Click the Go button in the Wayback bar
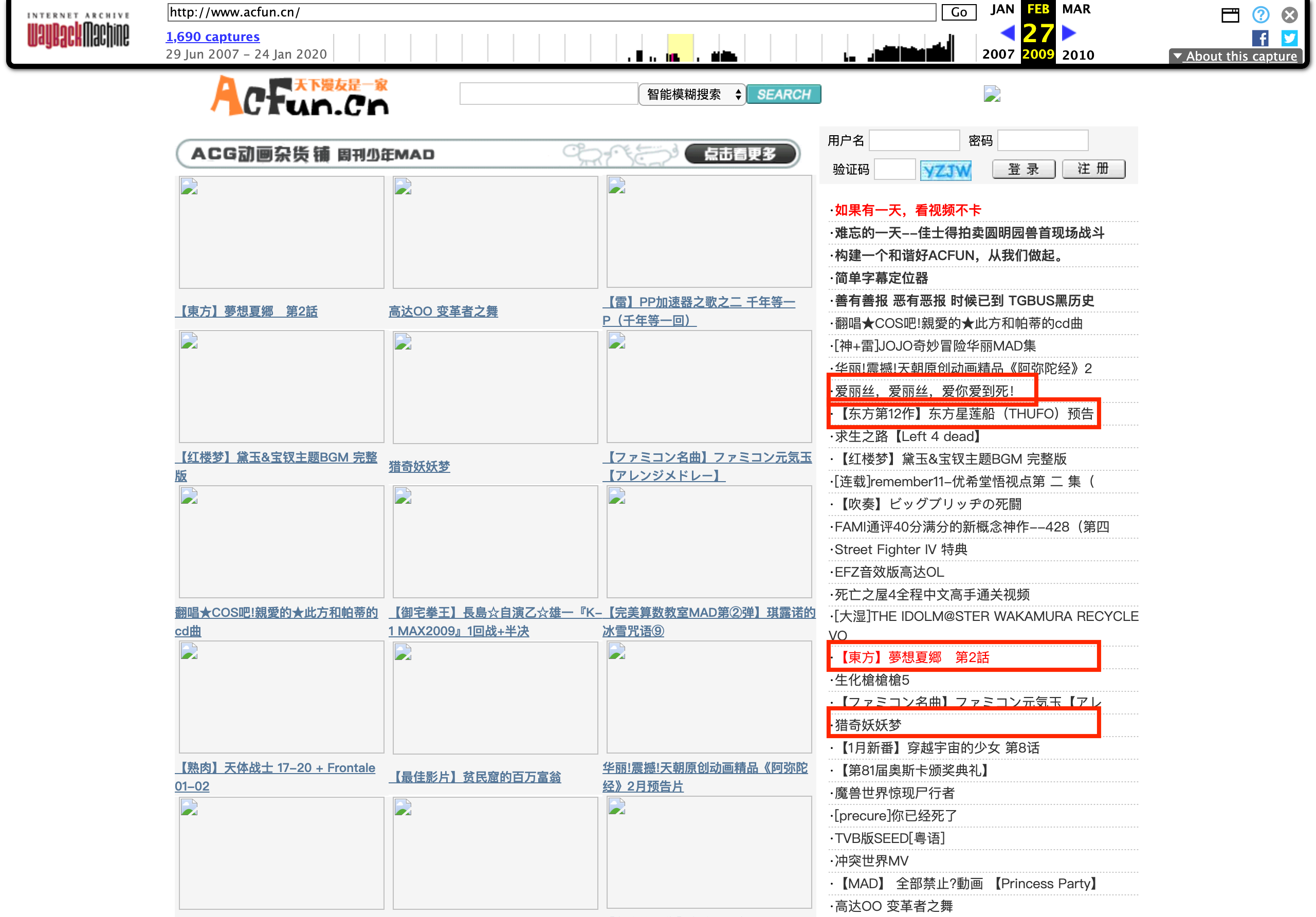The height and width of the screenshot is (917, 1316). pyautogui.click(x=959, y=12)
